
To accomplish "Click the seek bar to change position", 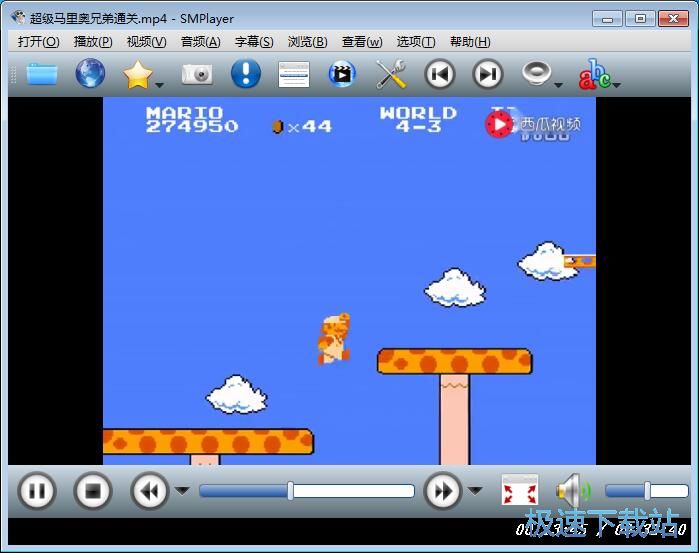I will click(307, 491).
